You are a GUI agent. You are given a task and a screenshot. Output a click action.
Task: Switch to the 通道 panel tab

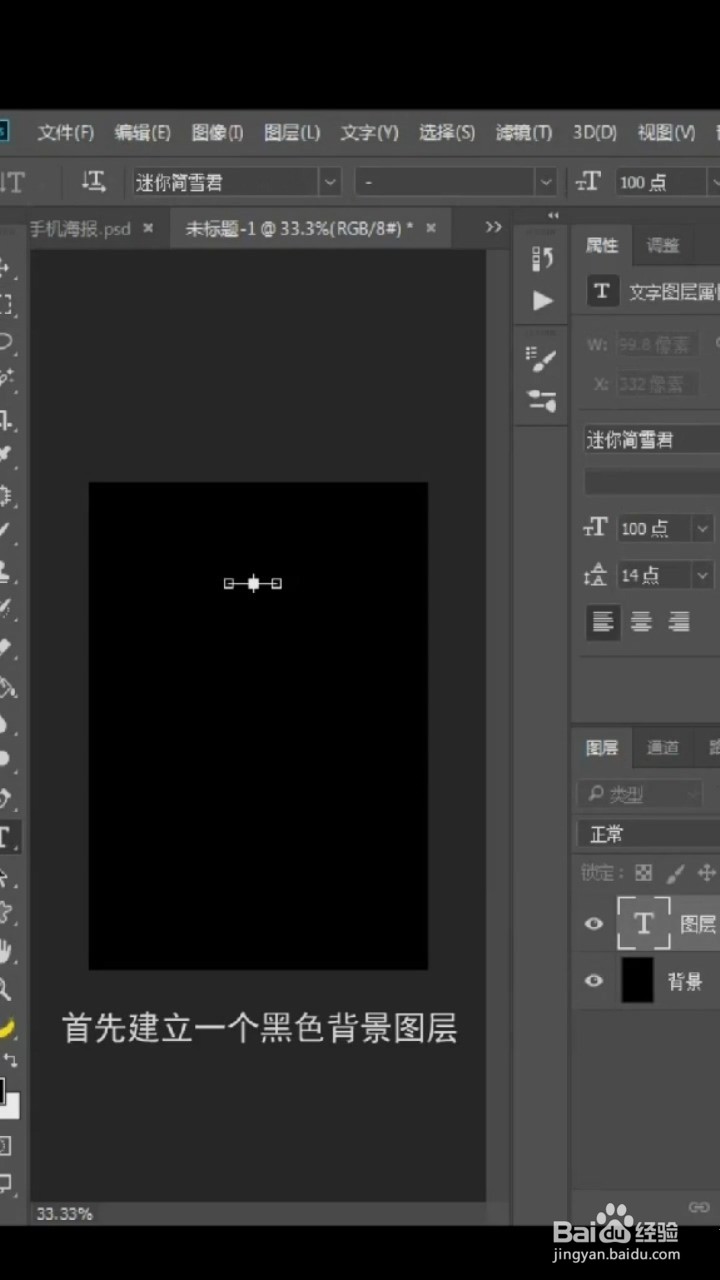coord(662,747)
